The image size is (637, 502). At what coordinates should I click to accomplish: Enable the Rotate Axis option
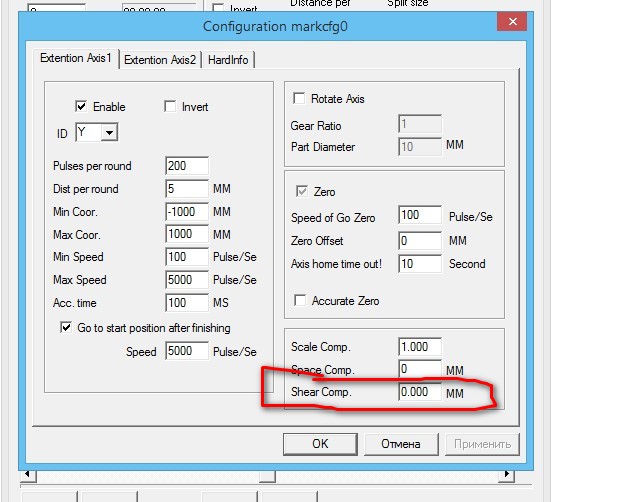pos(299,99)
